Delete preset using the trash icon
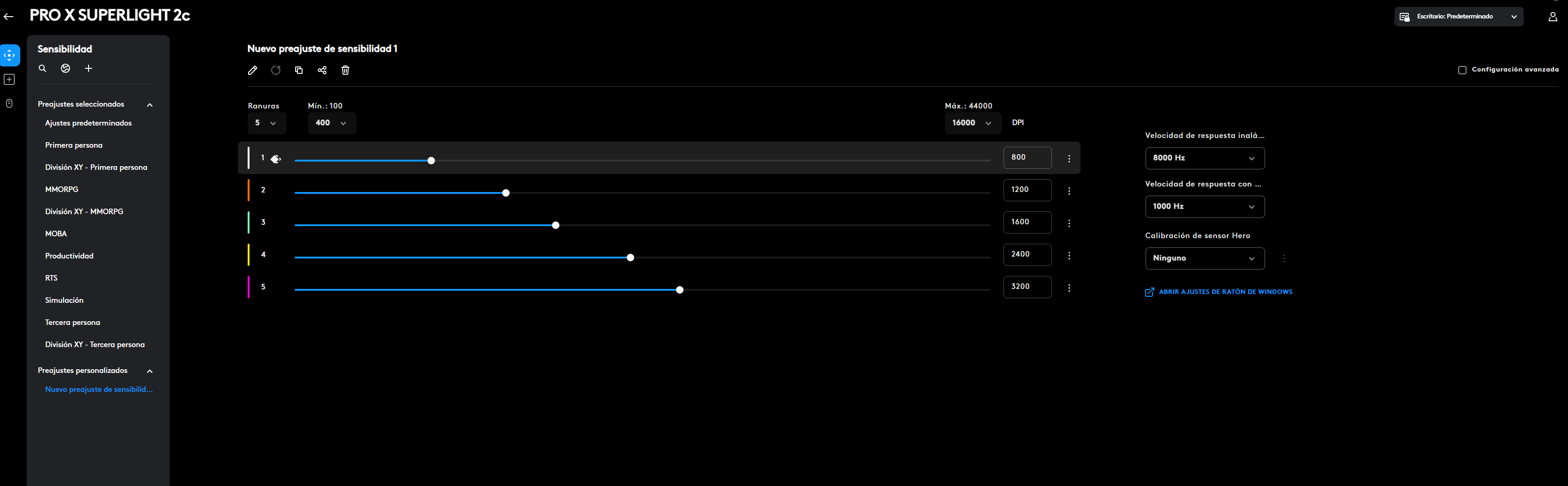Screen dimensions: 1568x486 pos(345,71)
